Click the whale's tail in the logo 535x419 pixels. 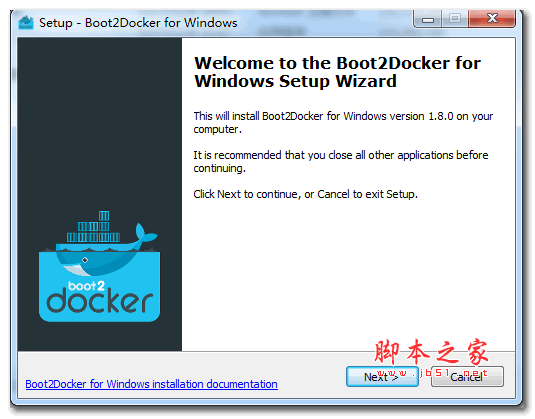pos(146,234)
